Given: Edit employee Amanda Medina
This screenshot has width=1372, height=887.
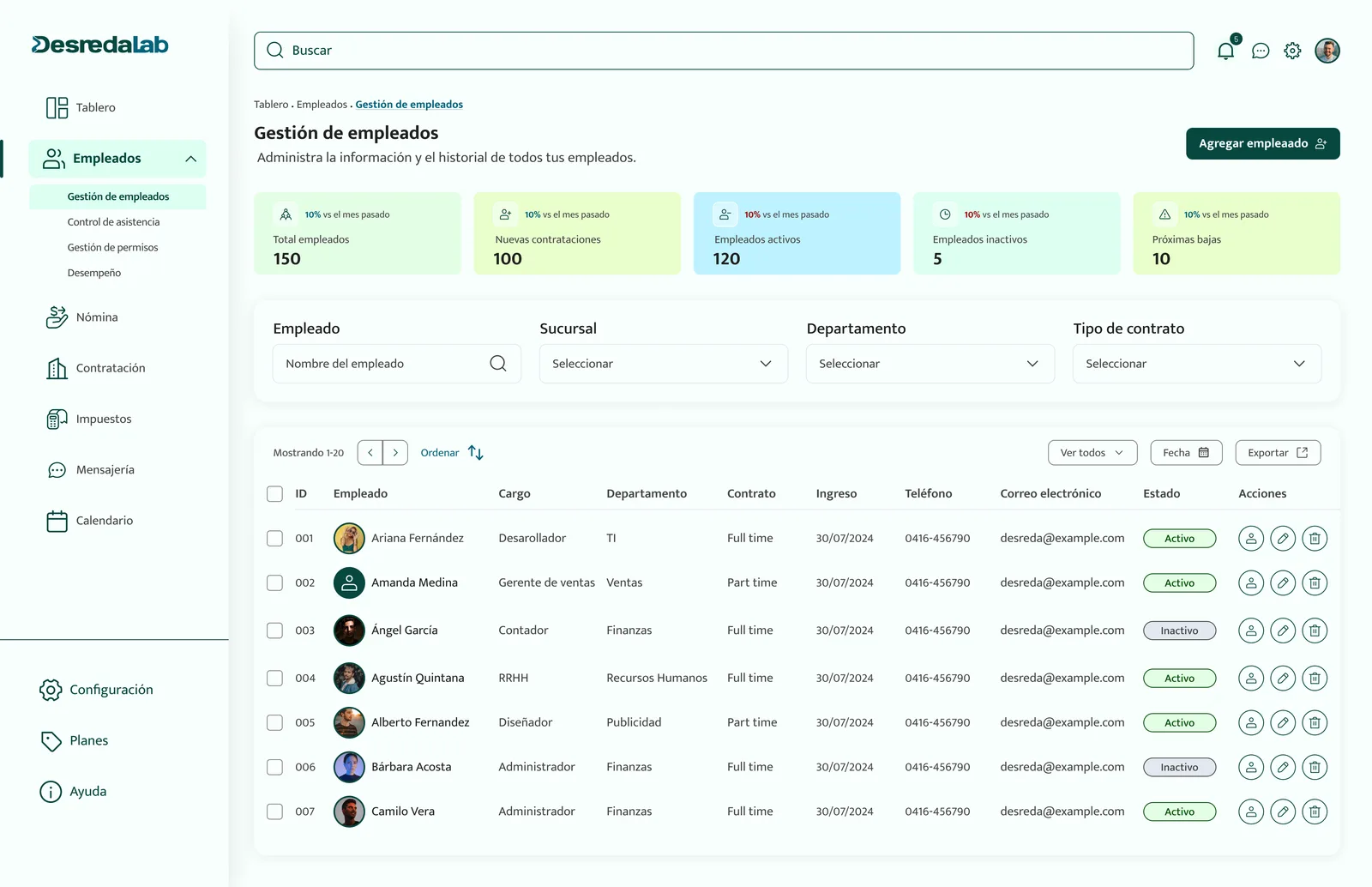Looking at the screenshot, I should (x=1283, y=583).
